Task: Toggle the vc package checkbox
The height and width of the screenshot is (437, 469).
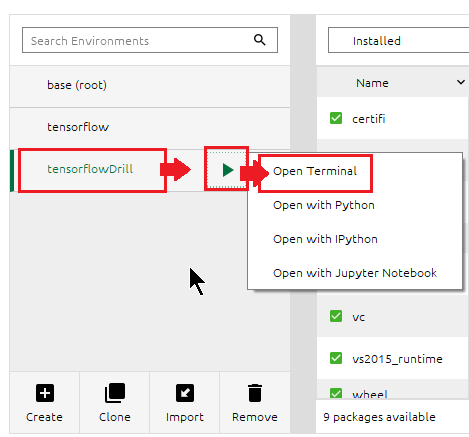Action: click(336, 316)
